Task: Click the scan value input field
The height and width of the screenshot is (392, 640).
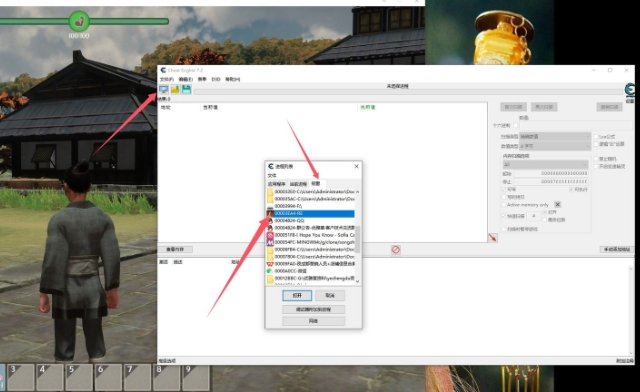Action: coord(576,125)
